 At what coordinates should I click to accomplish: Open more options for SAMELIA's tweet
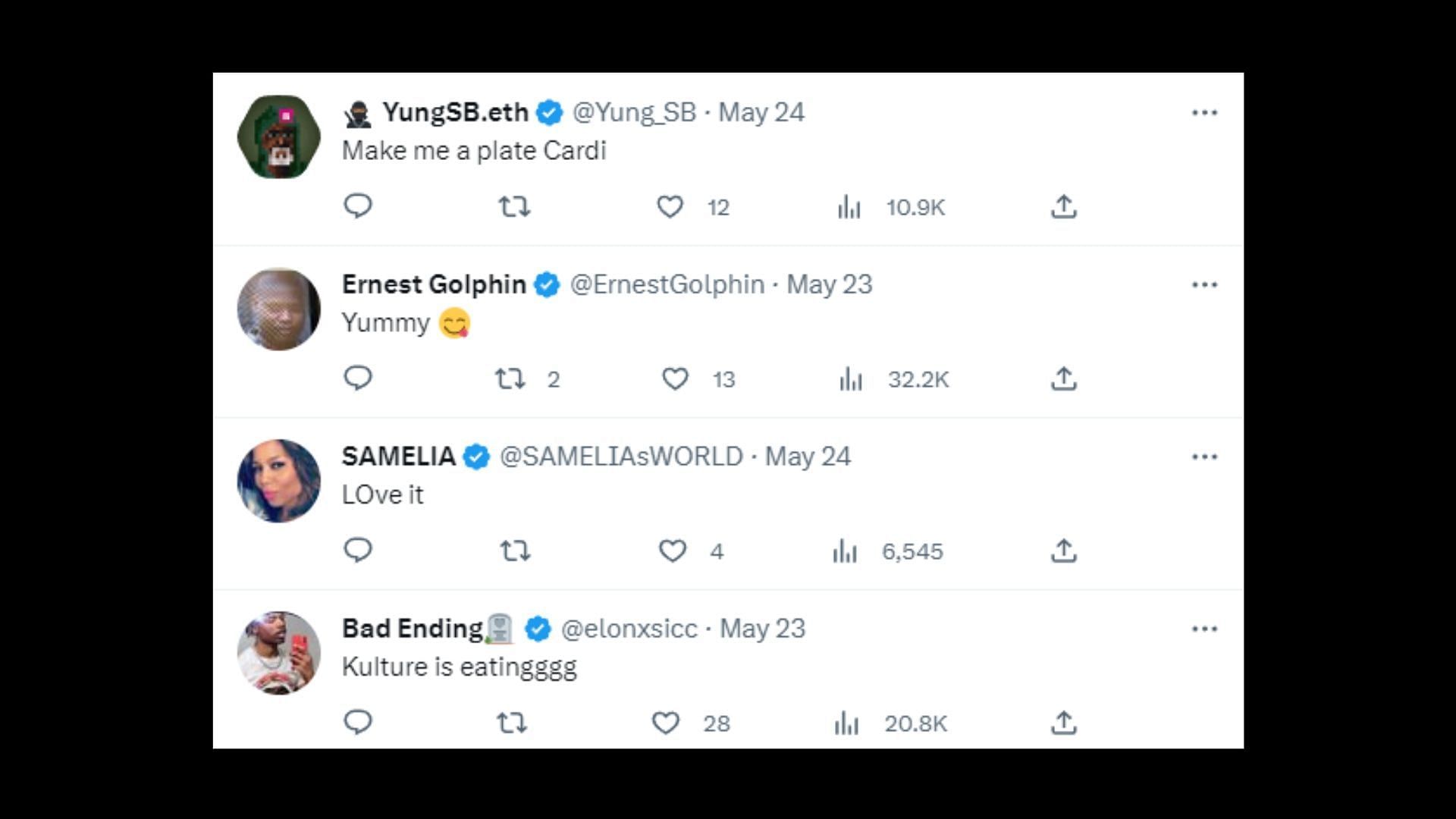click(1204, 457)
